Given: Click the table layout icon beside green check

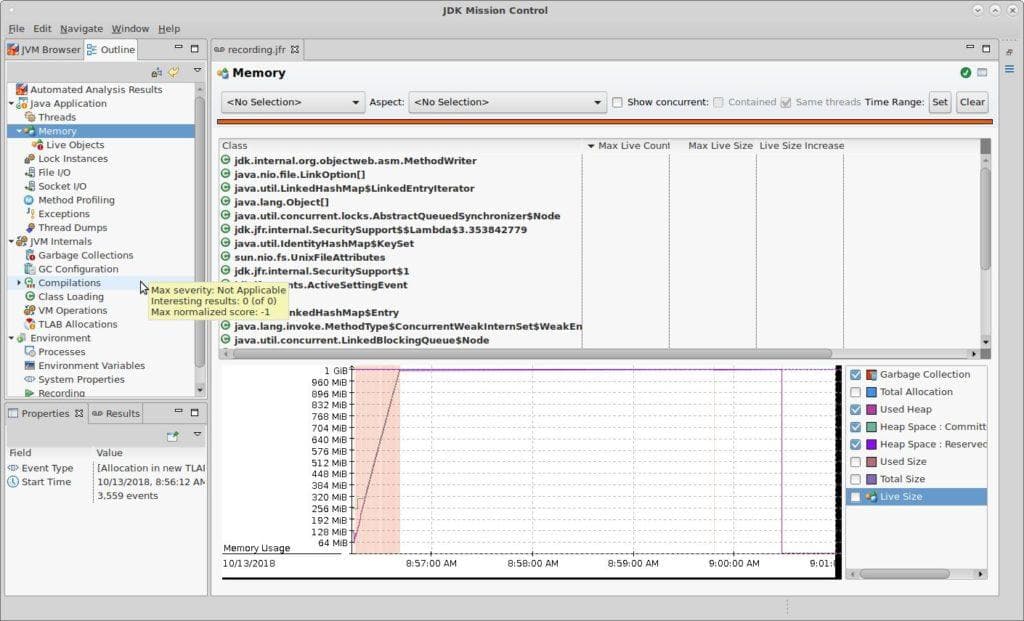Looking at the screenshot, I should (982, 72).
